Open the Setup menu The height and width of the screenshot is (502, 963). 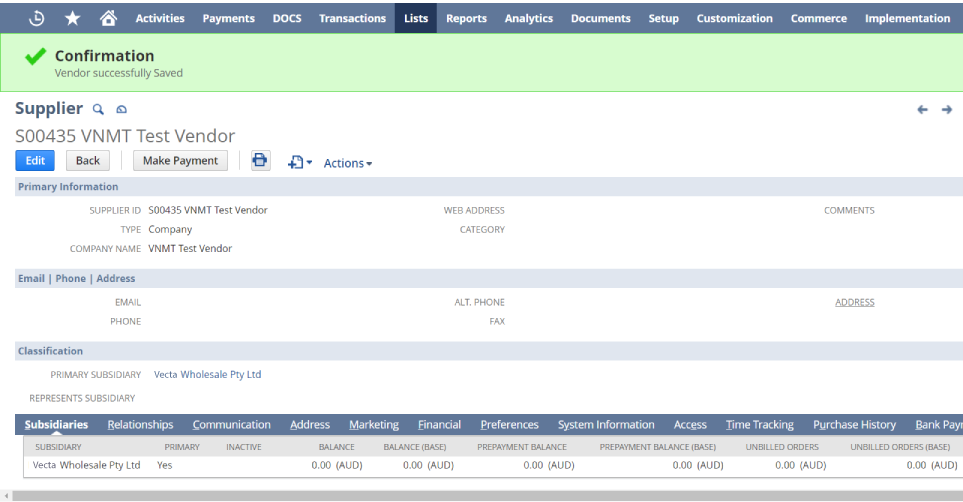point(663,18)
